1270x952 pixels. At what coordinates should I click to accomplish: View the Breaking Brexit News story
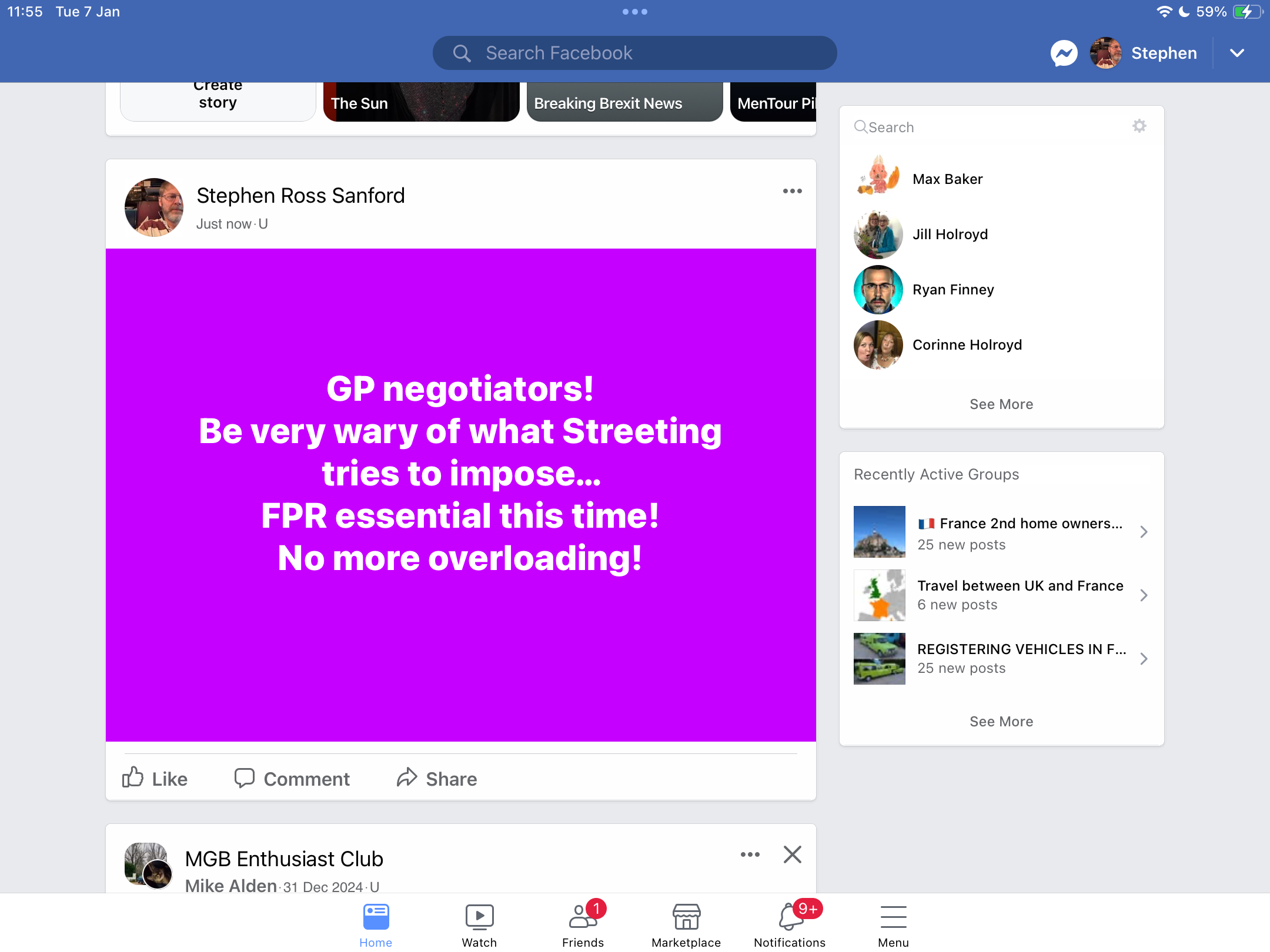[624, 102]
